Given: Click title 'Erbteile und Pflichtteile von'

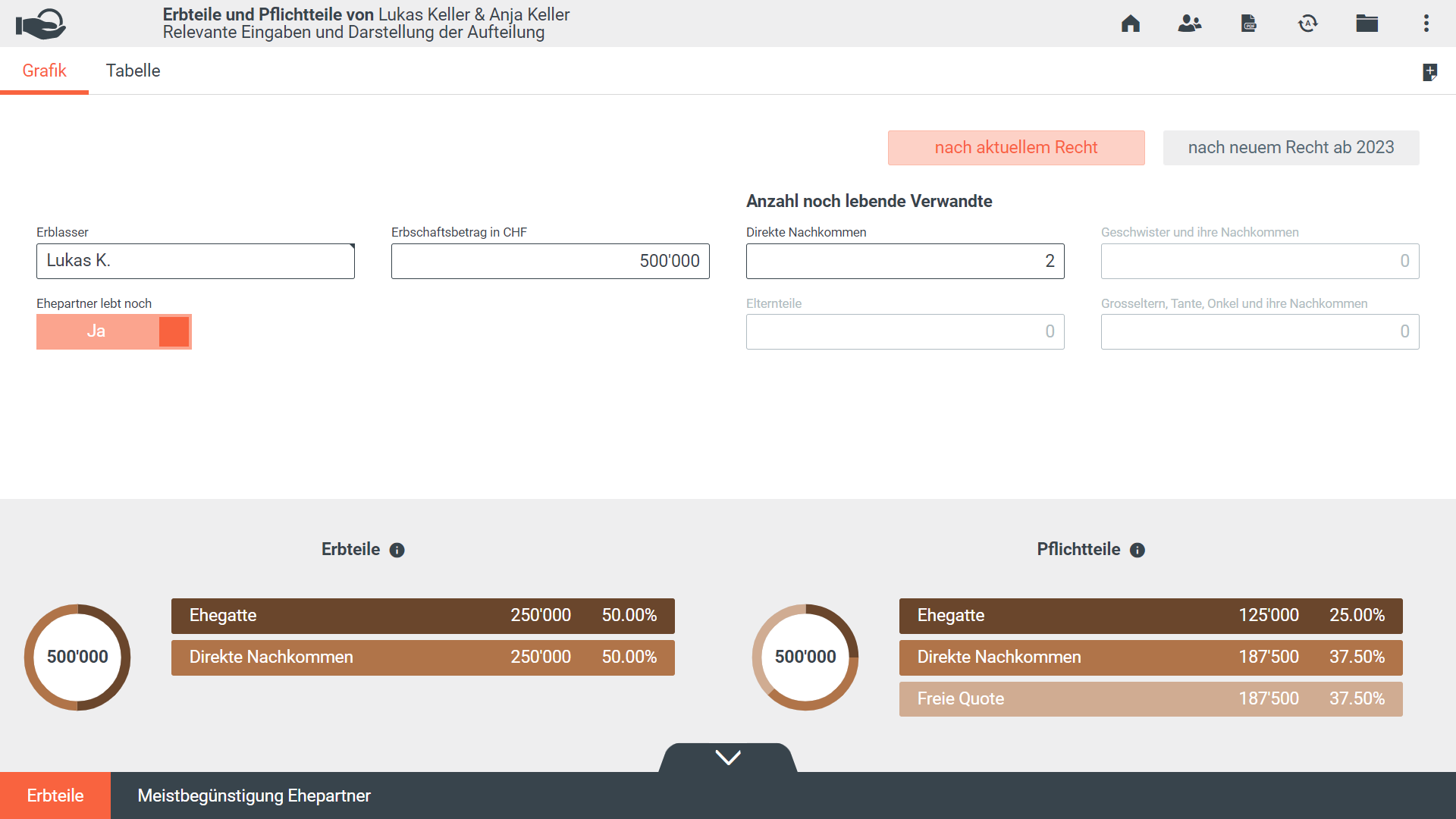Looking at the screenshot, I should pyautogui.click(x=268, y=14).
